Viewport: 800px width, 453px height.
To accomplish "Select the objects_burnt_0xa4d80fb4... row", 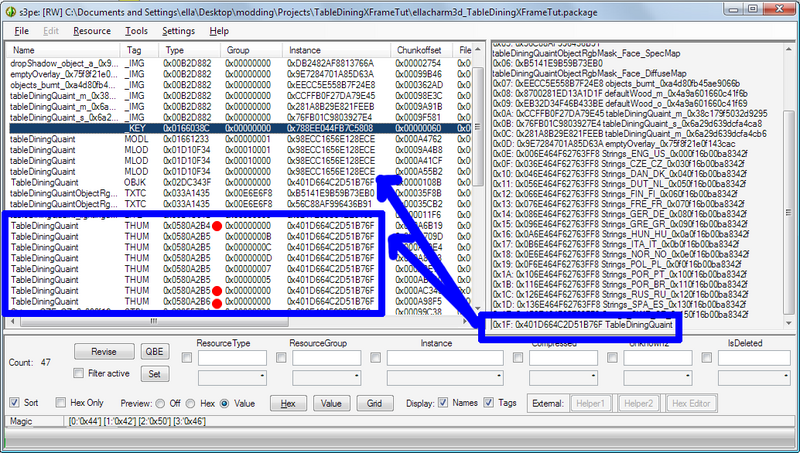I will pos(240,85).
